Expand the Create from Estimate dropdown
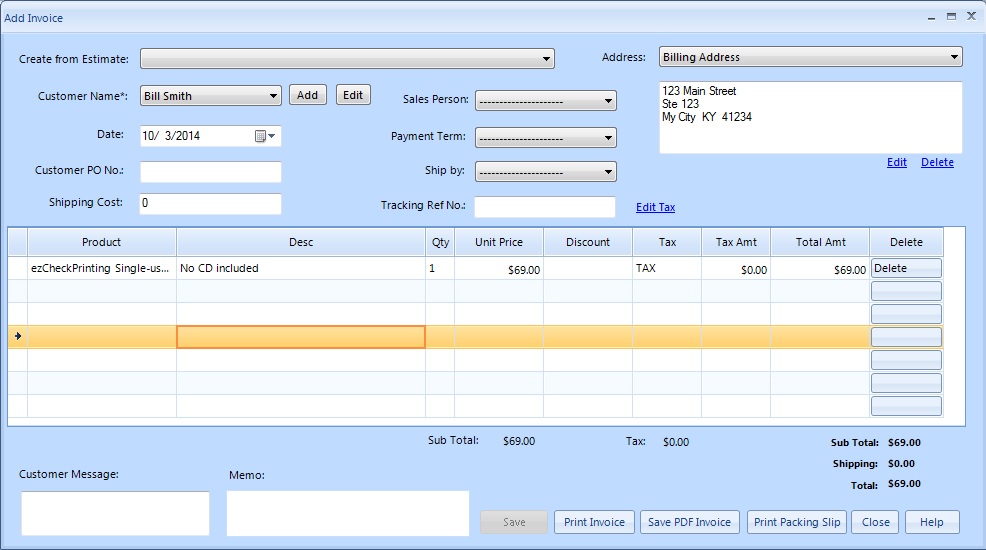Image resolution: width=986 pixels, height=550 pixels. 546,59
